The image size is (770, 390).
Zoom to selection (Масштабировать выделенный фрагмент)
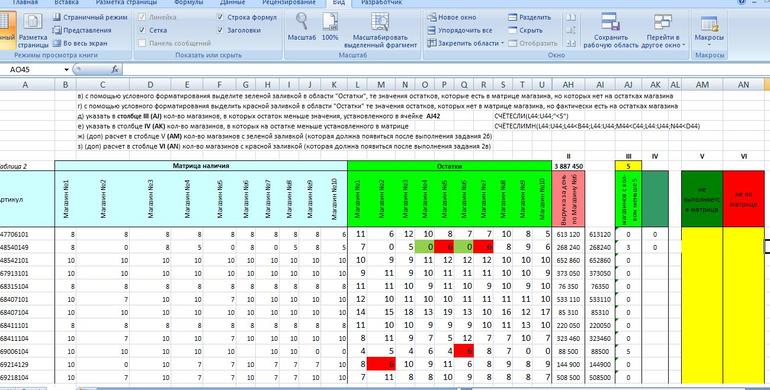click(x=380, y=30)
